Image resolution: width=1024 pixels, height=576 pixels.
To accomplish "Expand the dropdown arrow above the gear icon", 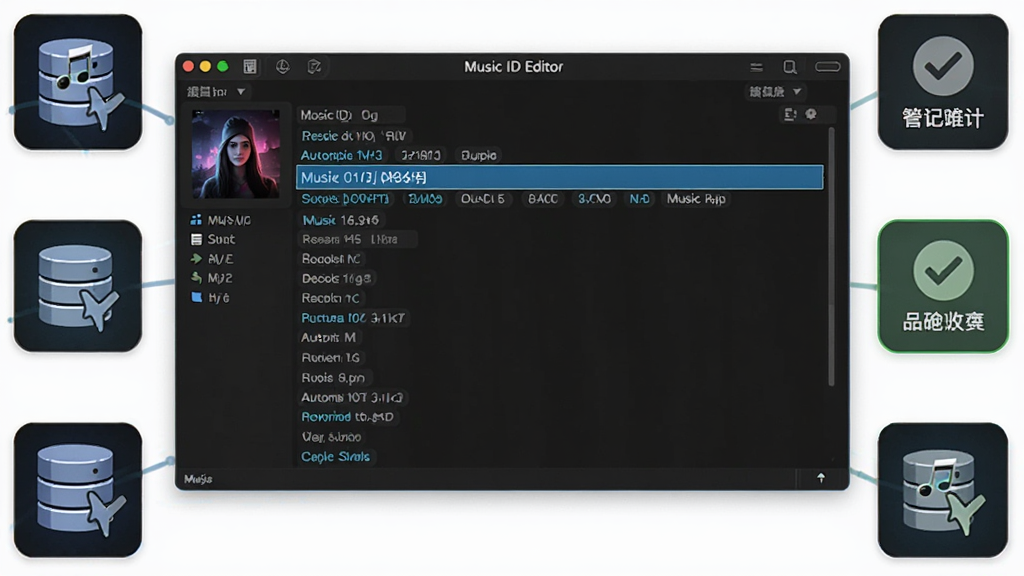I will [x=797, y=91].
